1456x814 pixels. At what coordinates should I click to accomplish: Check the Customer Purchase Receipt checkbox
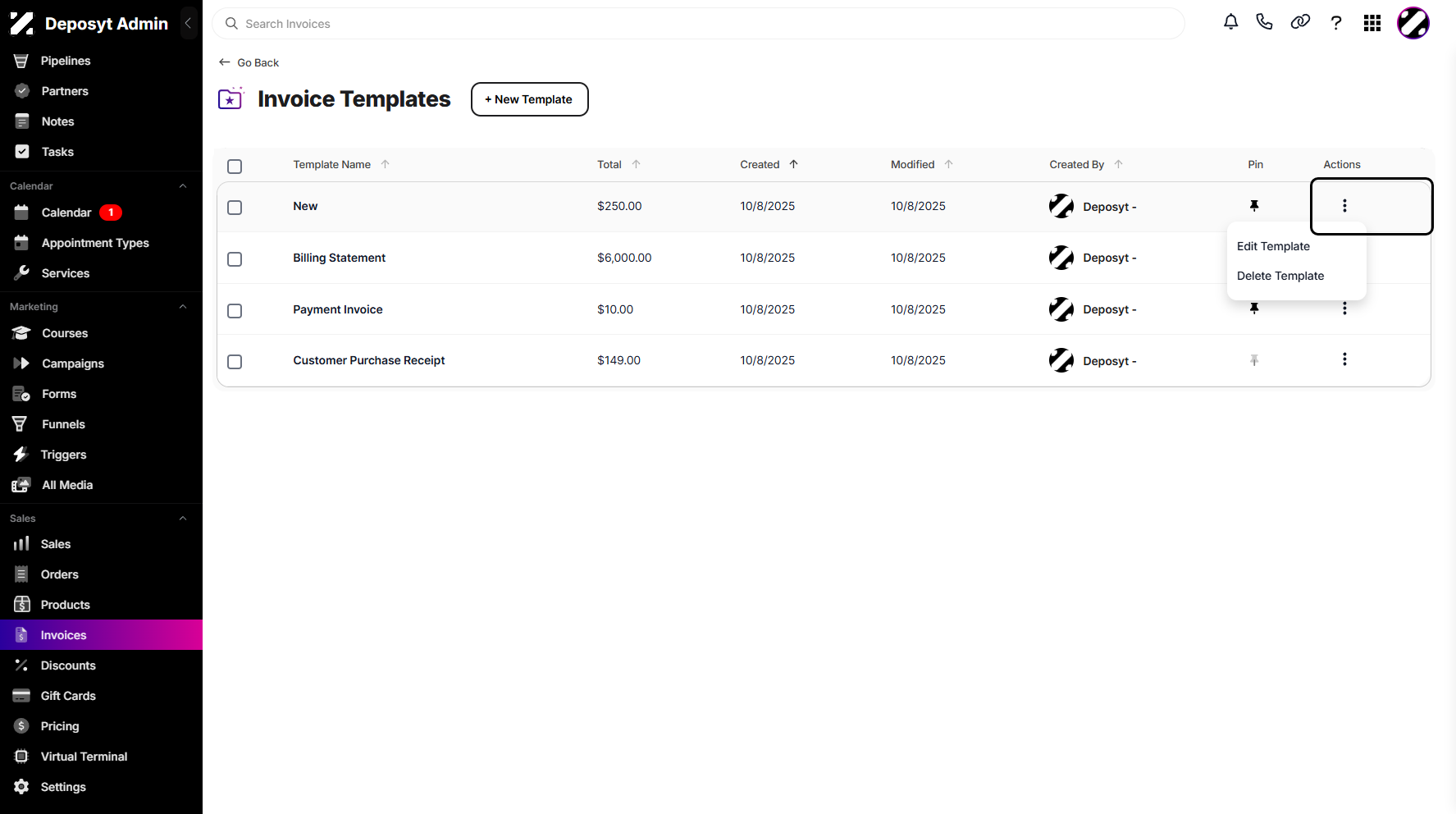[235, 362]
